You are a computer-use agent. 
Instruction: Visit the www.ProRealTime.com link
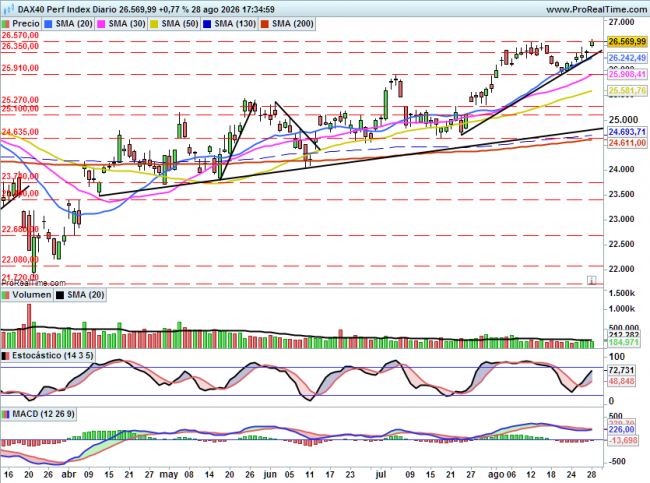click(x=597, y=9)
